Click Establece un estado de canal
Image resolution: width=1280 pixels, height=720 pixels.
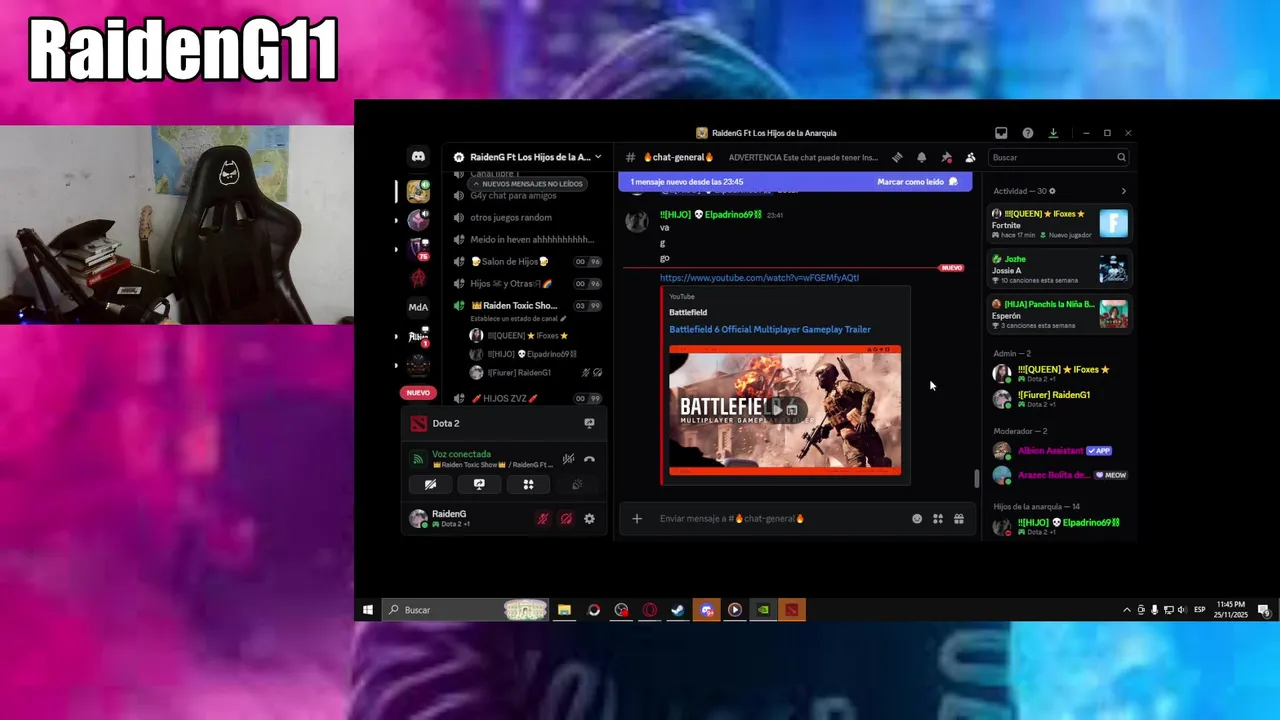[518, 319]
